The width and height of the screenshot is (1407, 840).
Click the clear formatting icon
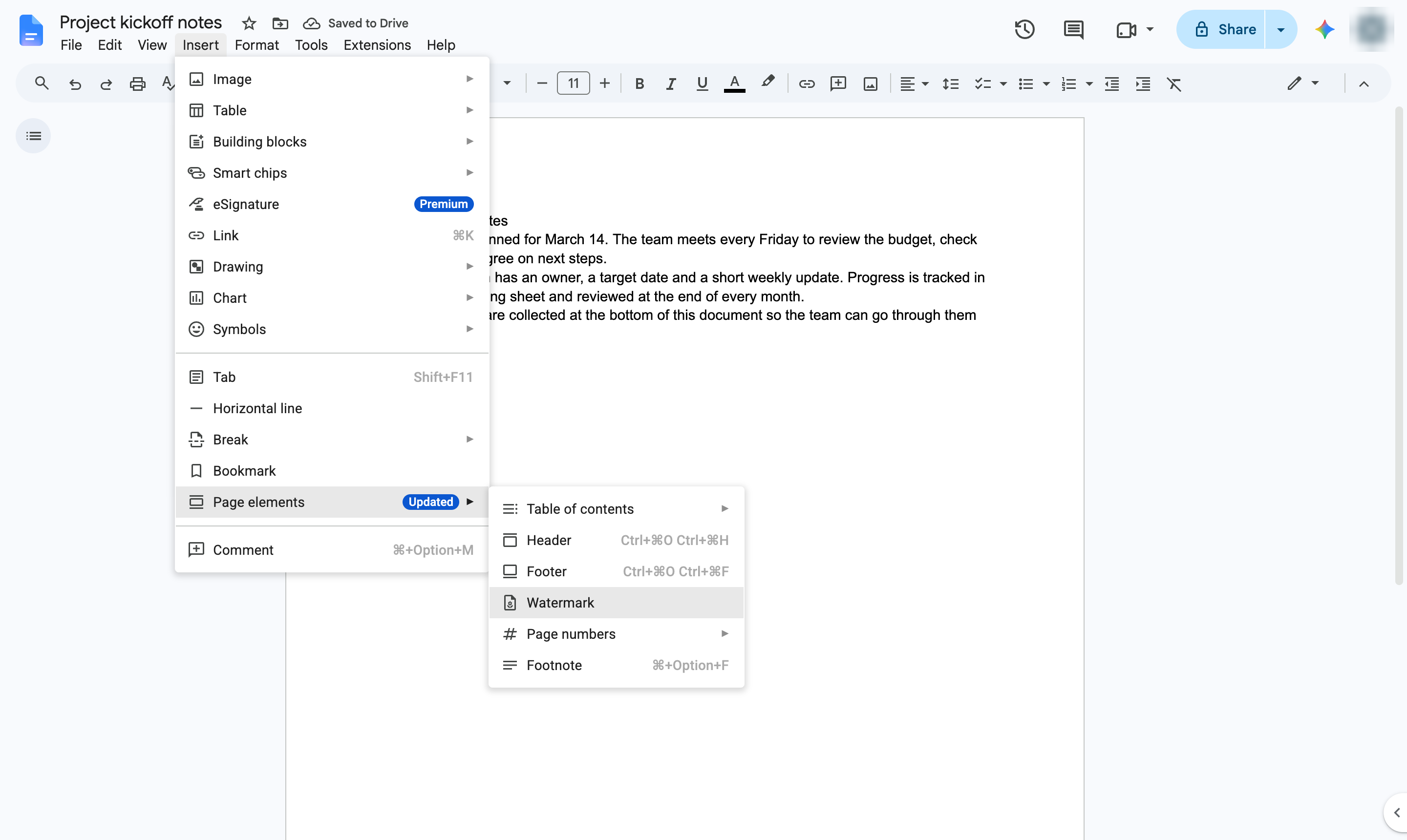click(1174, 84)
